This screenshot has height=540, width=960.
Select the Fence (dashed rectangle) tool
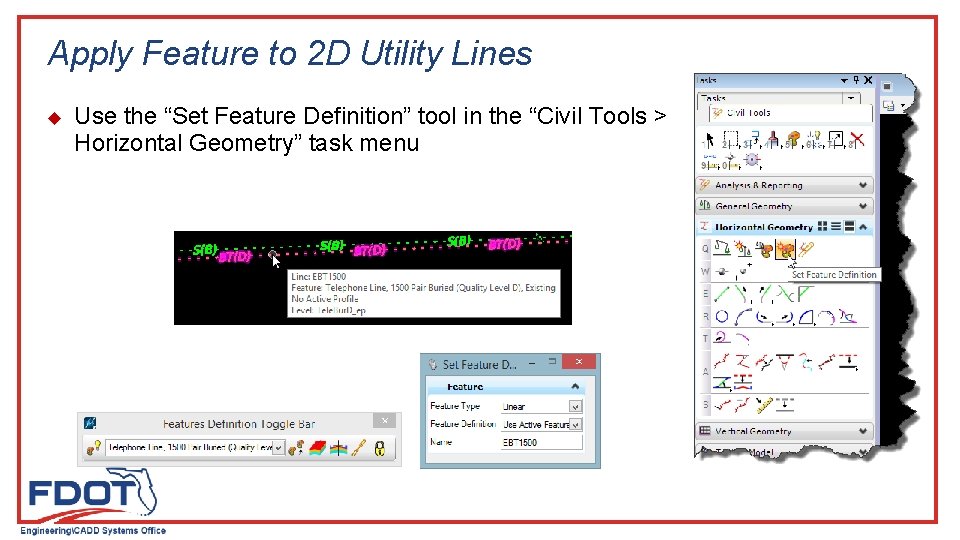coord(730,140)
